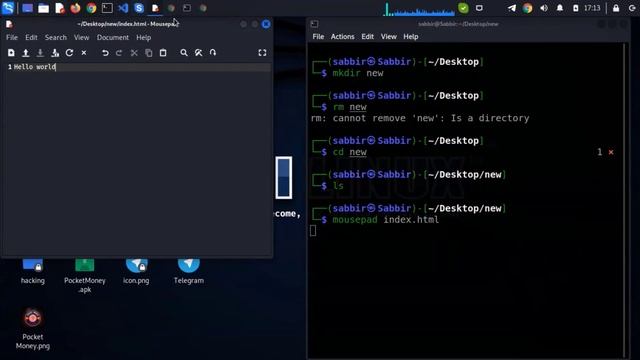Open the terminal View menu
Screen dimensions: 640x360
(389, 37)
